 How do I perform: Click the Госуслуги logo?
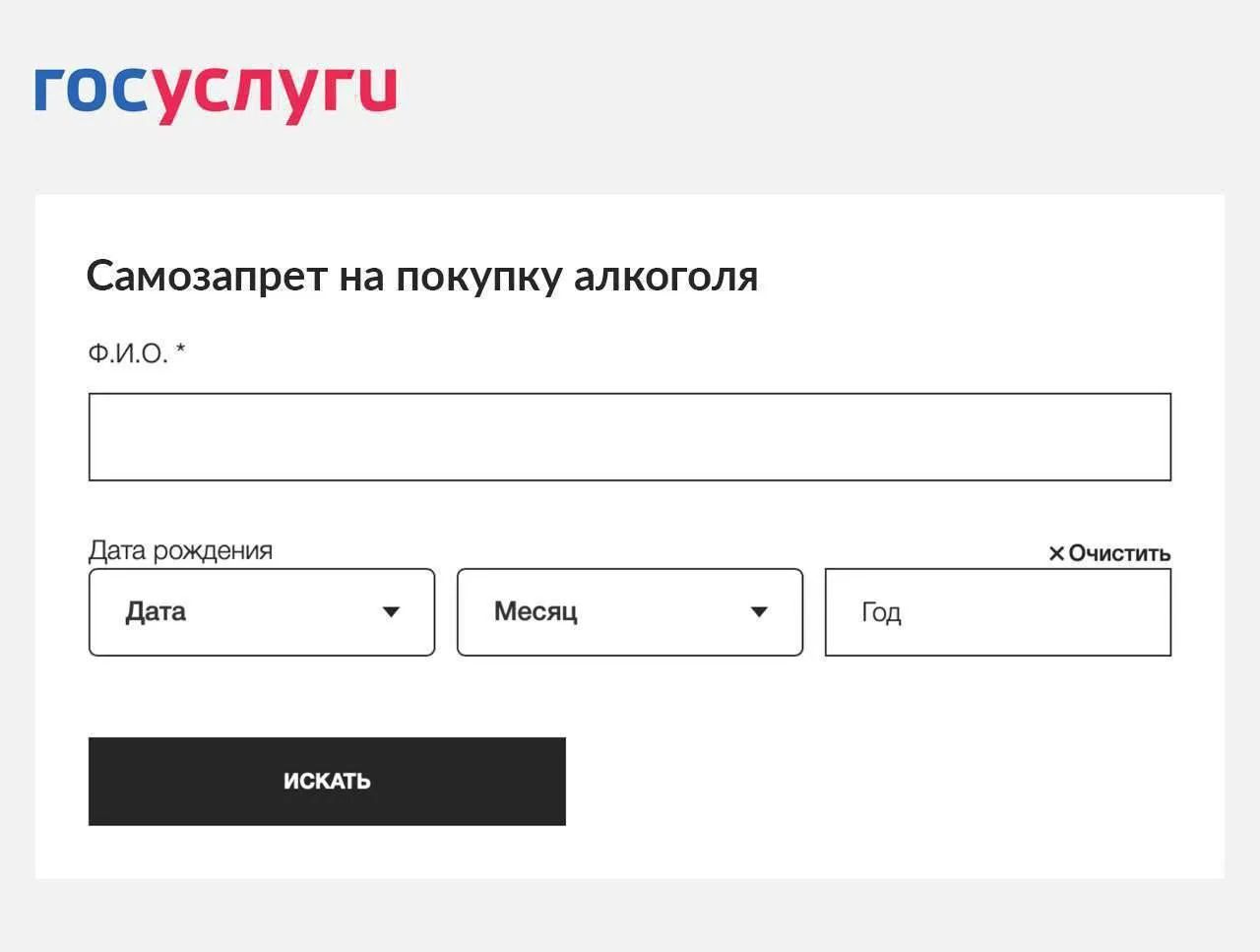click(x=216, y=92)
